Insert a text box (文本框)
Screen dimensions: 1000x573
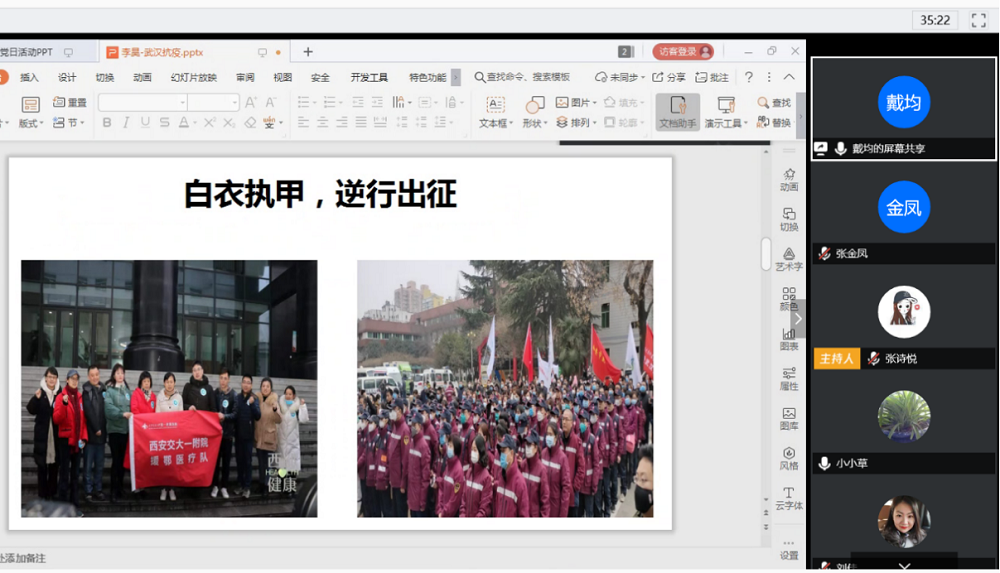[496, 112]
